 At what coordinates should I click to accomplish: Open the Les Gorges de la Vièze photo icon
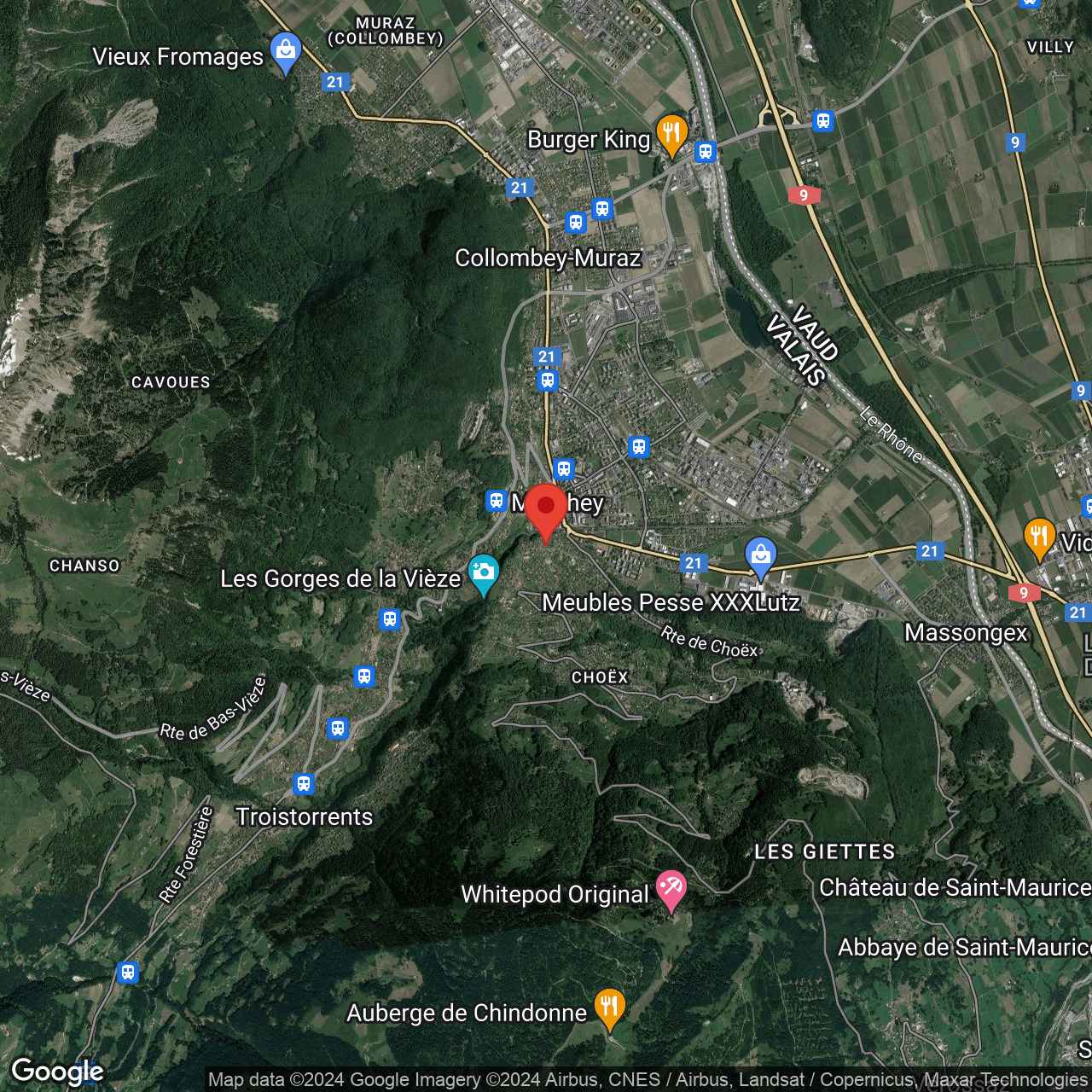tap(483, 573)
